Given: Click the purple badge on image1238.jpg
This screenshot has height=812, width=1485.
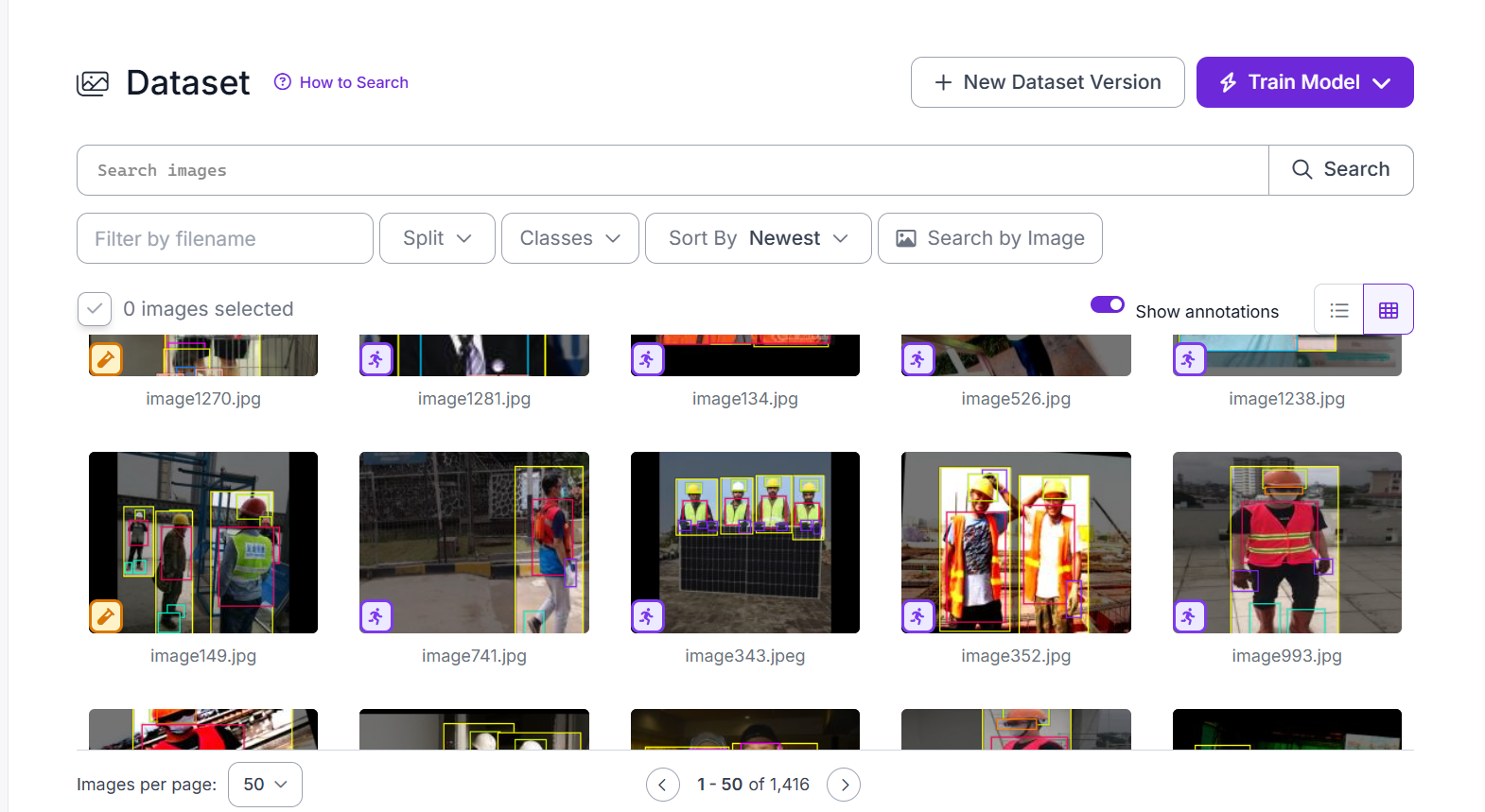Looking at the screenshot, I should [1190, 359].
